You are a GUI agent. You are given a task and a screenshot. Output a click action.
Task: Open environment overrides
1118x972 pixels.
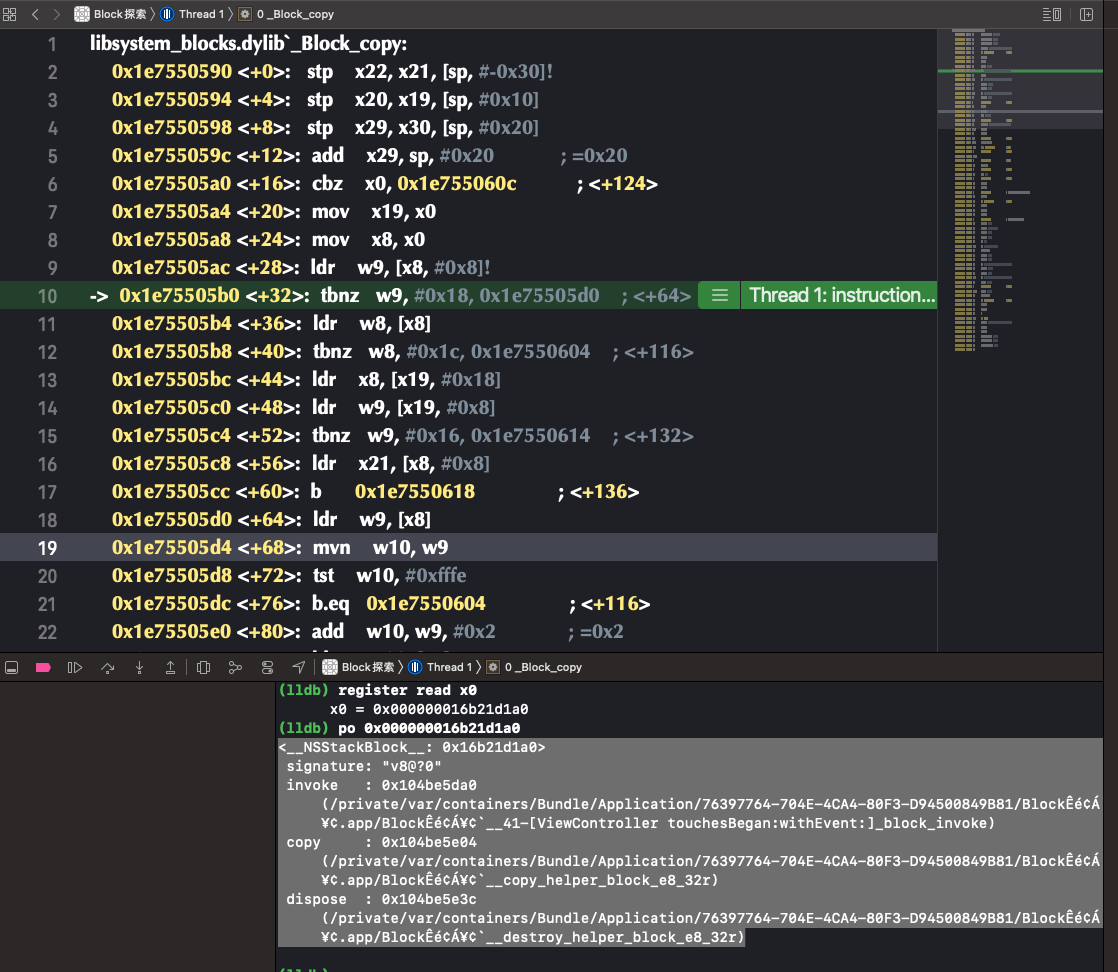point(267,667)
